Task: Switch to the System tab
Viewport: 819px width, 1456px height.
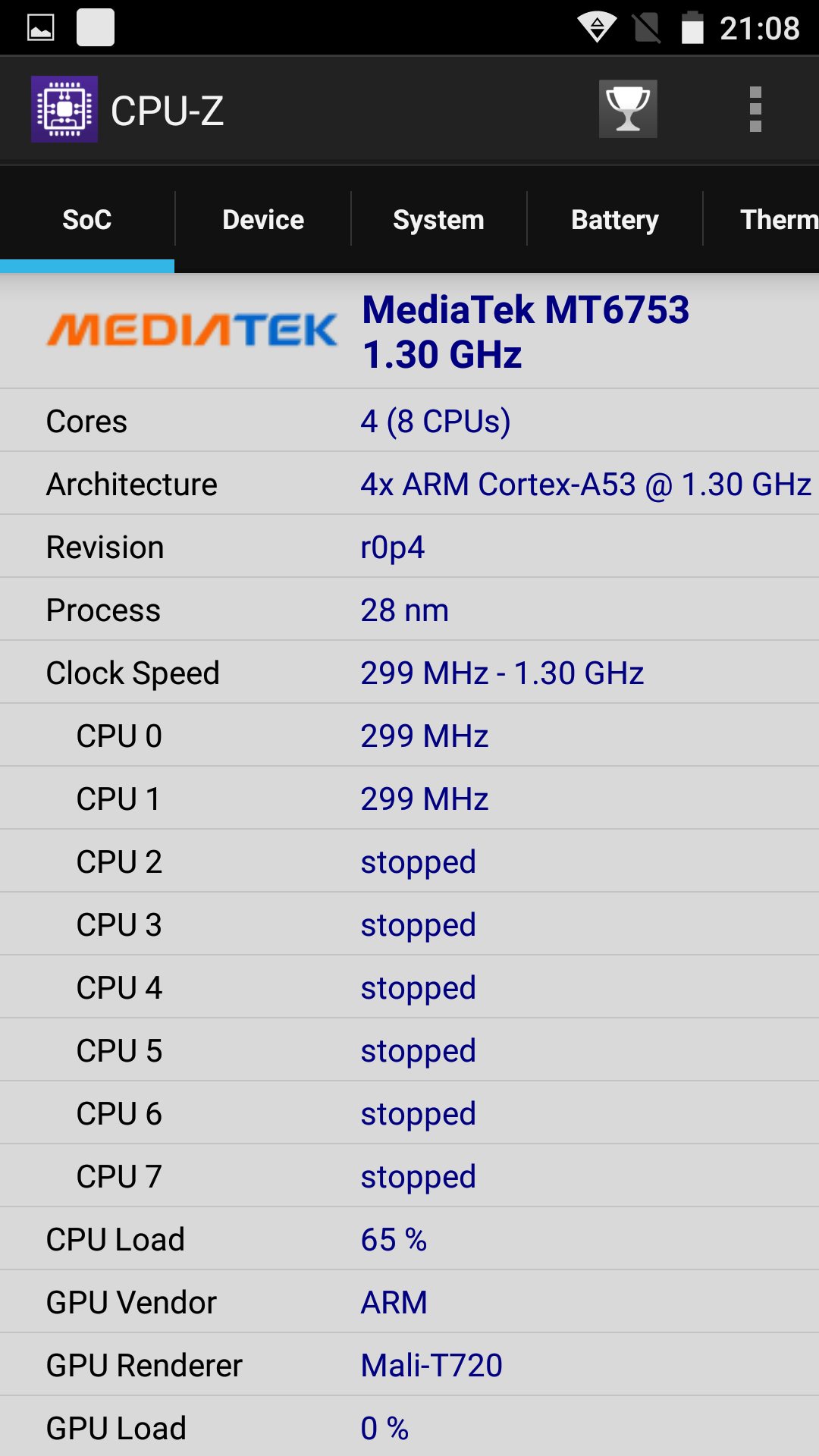Action: (438, 220)
